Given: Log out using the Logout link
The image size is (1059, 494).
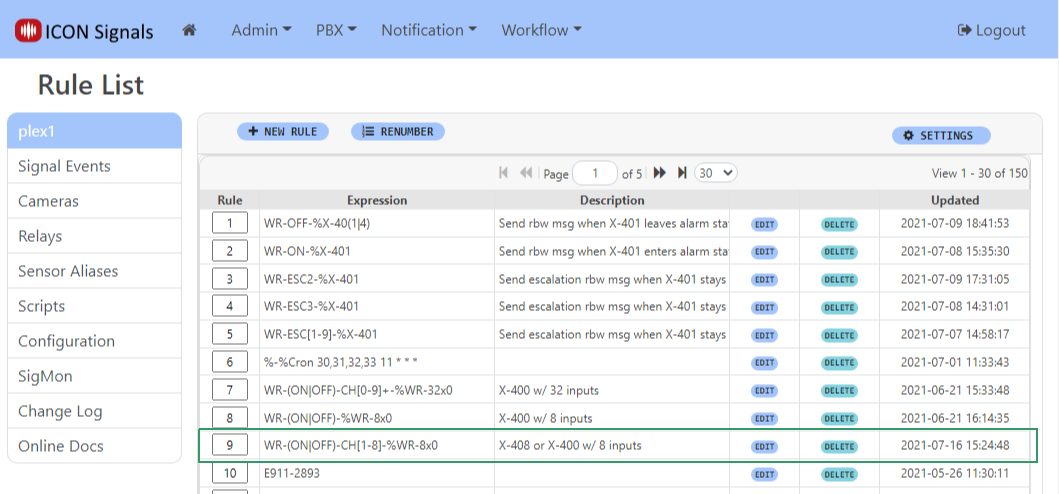Looking at the screenshot, I should (991, 30).
